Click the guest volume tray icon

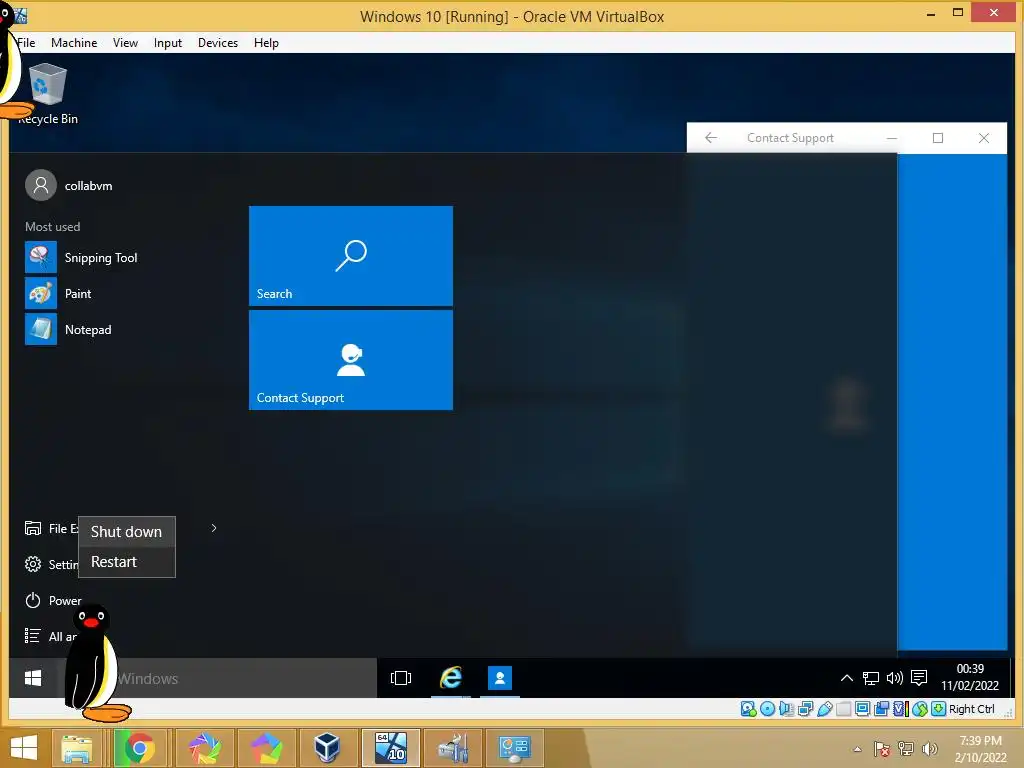tap(895, 678)
